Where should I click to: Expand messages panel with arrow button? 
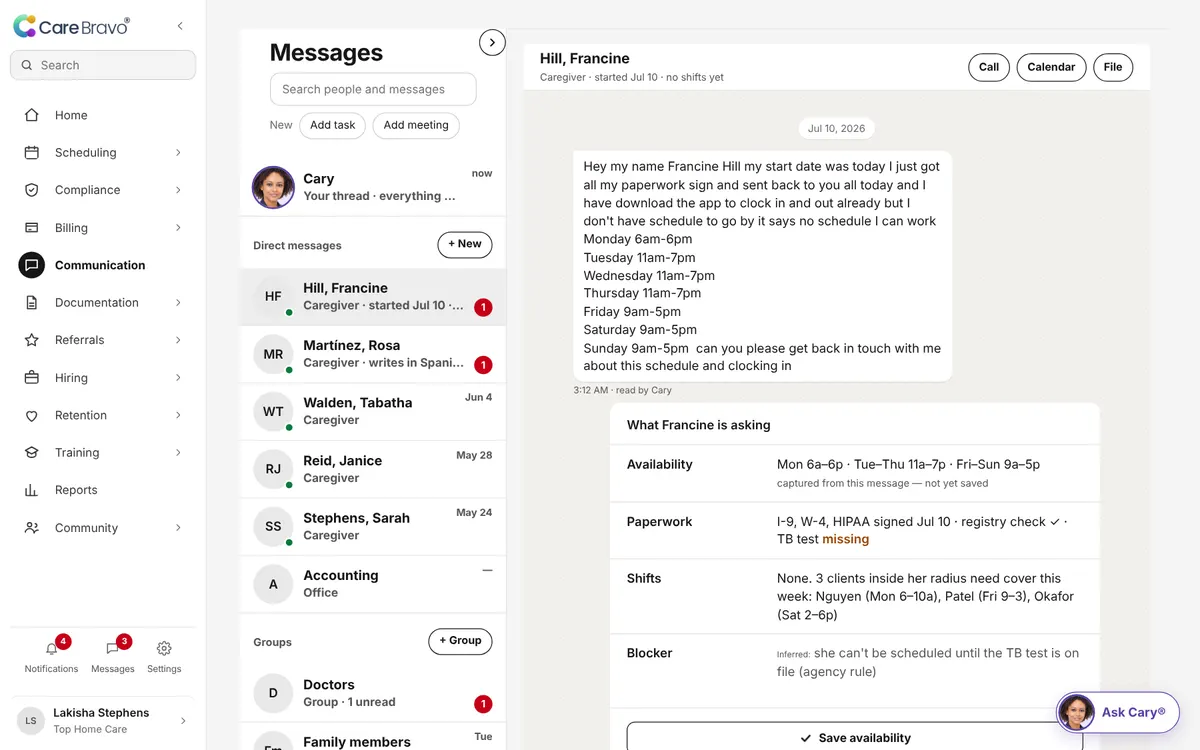492,42
